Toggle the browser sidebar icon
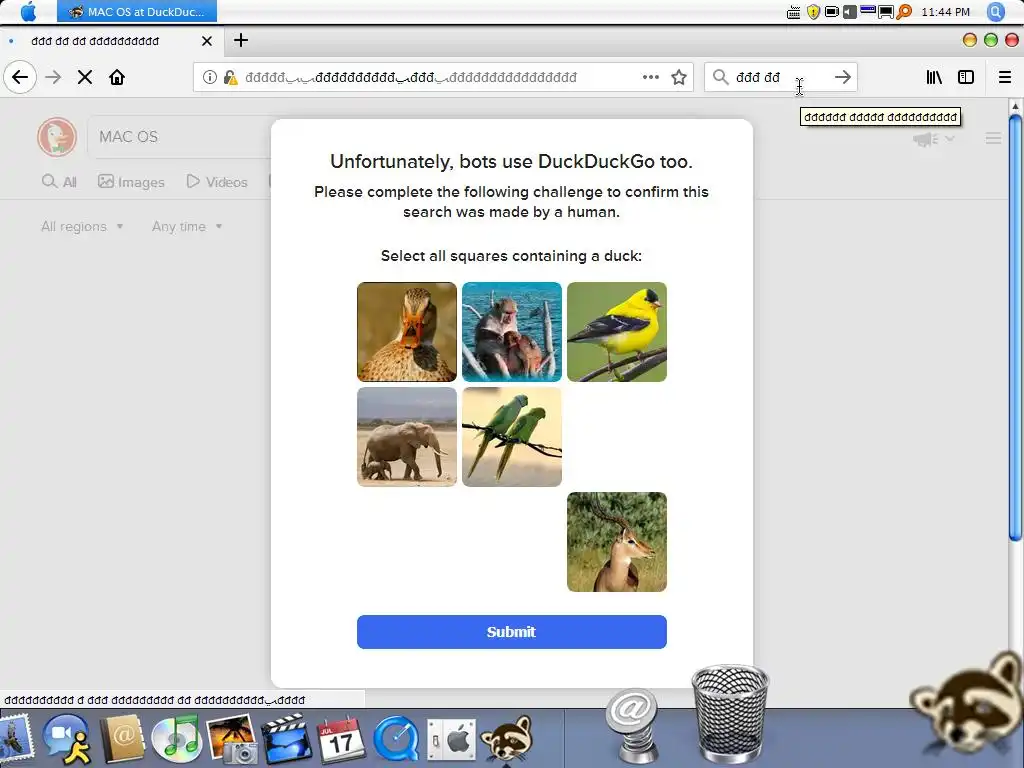 966,77
